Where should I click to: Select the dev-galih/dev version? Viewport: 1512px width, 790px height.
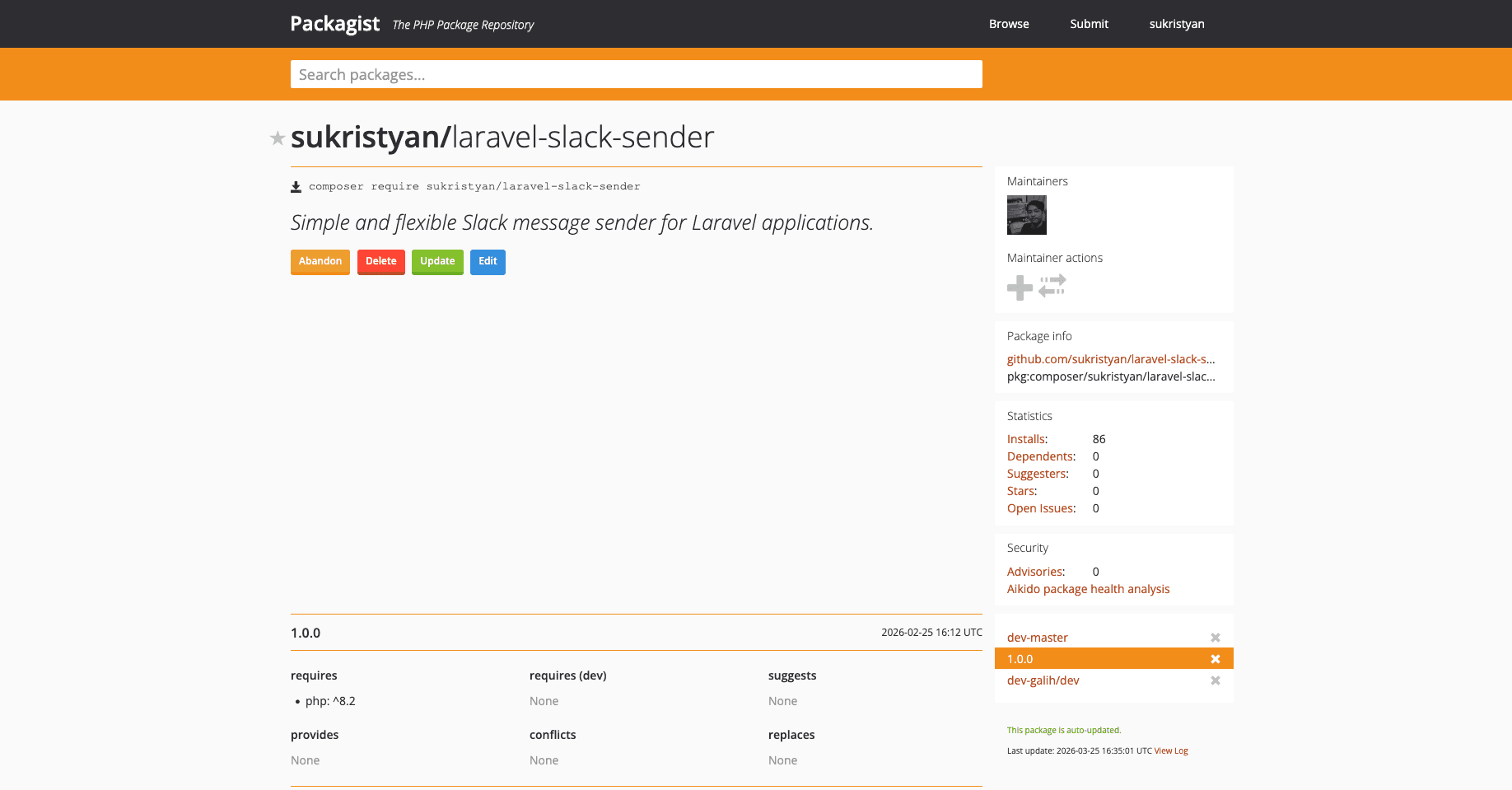tap(1043, 680)
